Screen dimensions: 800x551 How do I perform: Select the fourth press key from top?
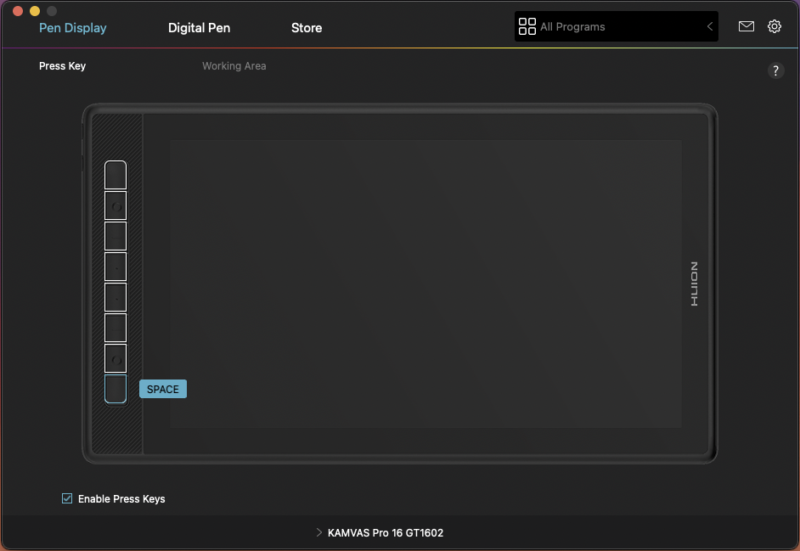click(115, 267)
